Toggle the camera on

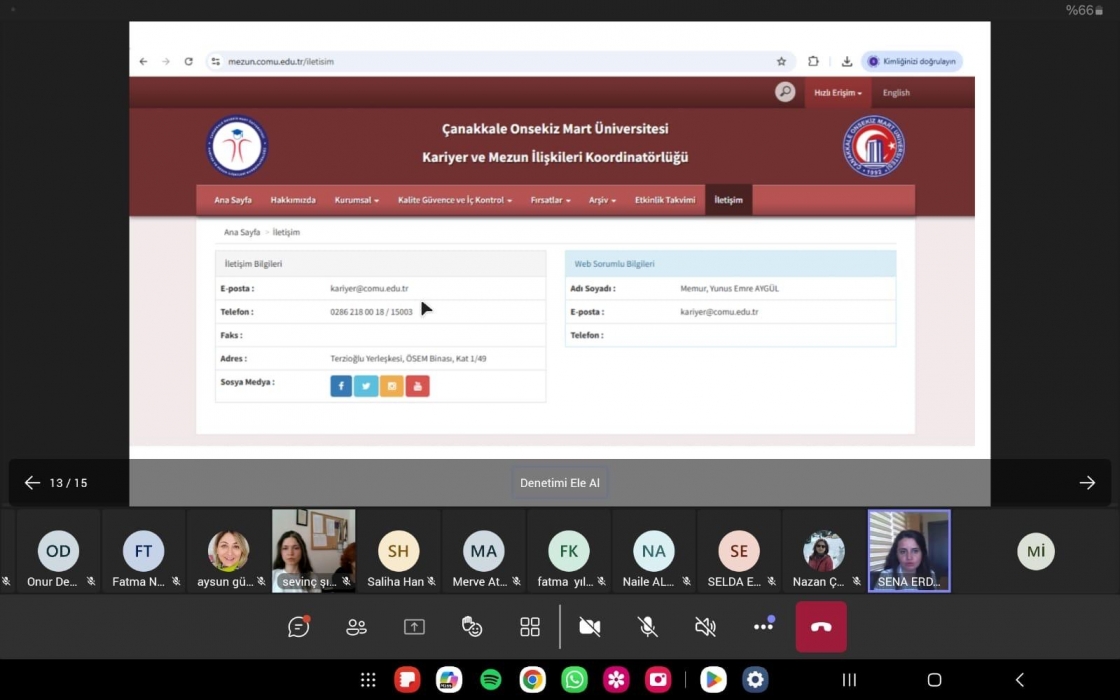[x=590, y=626]
